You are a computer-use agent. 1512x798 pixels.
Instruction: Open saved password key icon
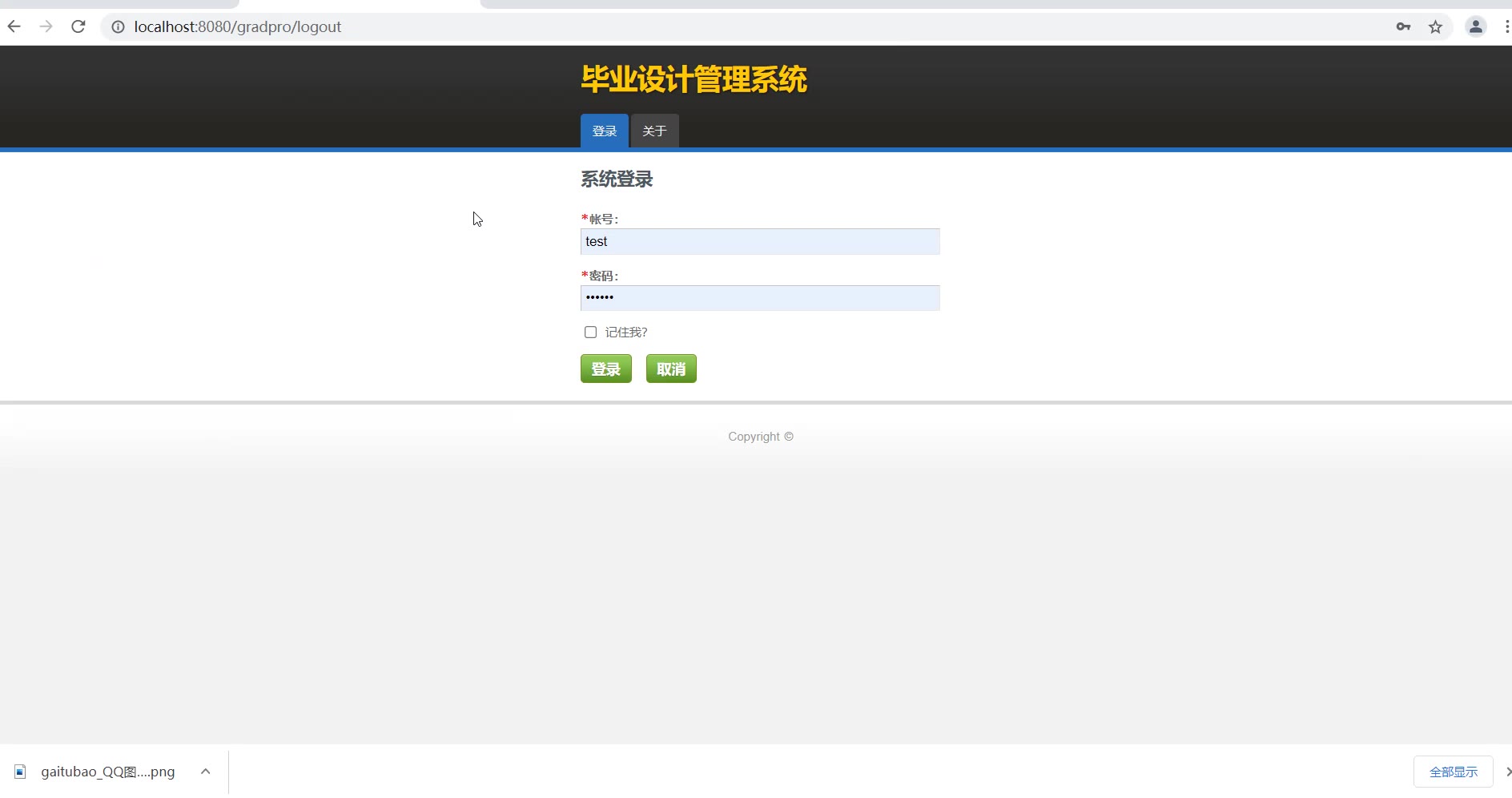coord(1403,26)
